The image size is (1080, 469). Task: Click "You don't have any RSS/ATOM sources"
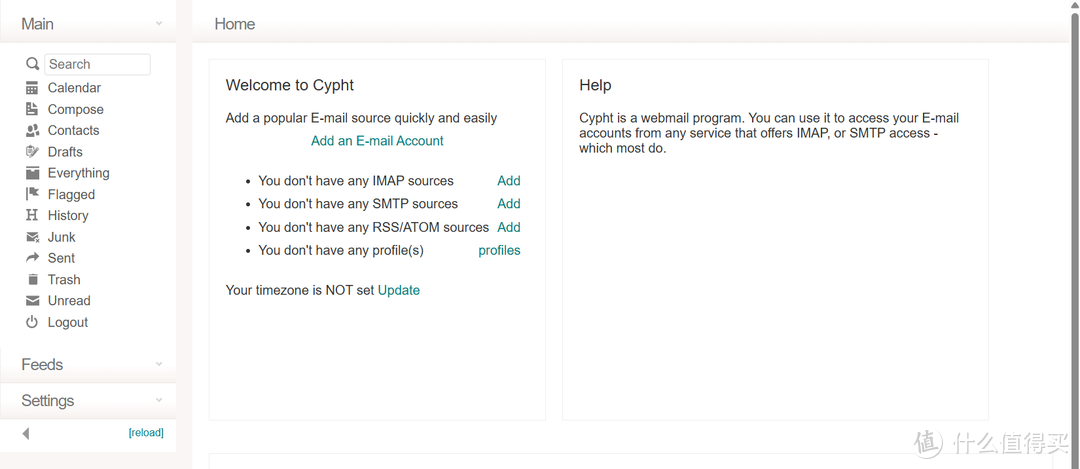click(x=373, y=227)
